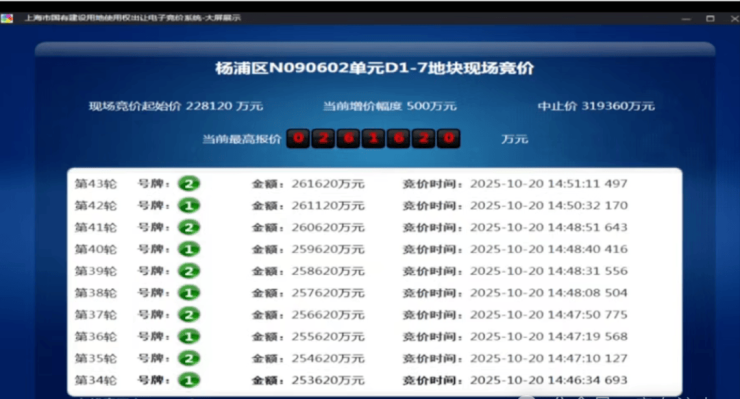The height and width of the screenshot is (399, 740).
Task: Click the last red digit of highest bid
Action: 448,138
